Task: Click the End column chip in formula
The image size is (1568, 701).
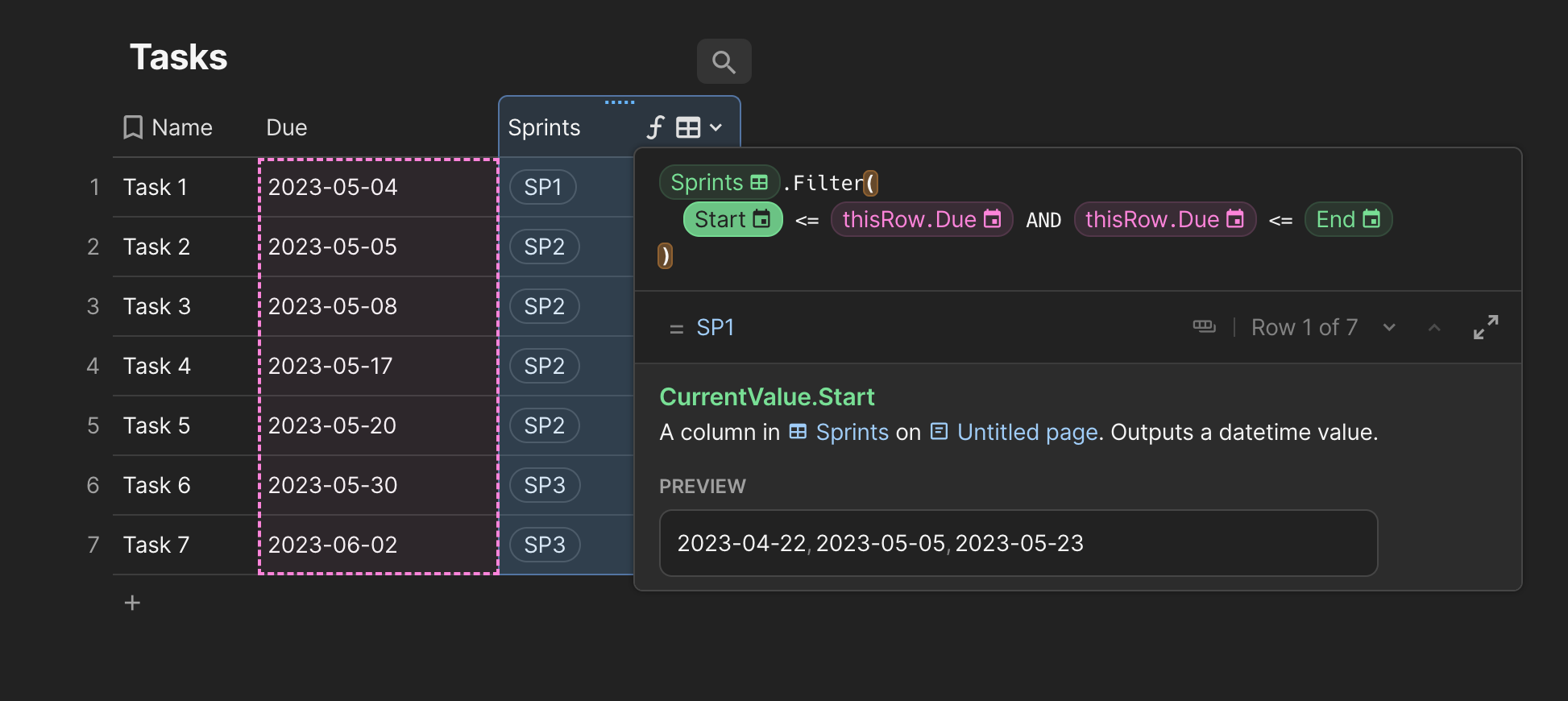Action: pyautogui.click(x=1347, y=220)
